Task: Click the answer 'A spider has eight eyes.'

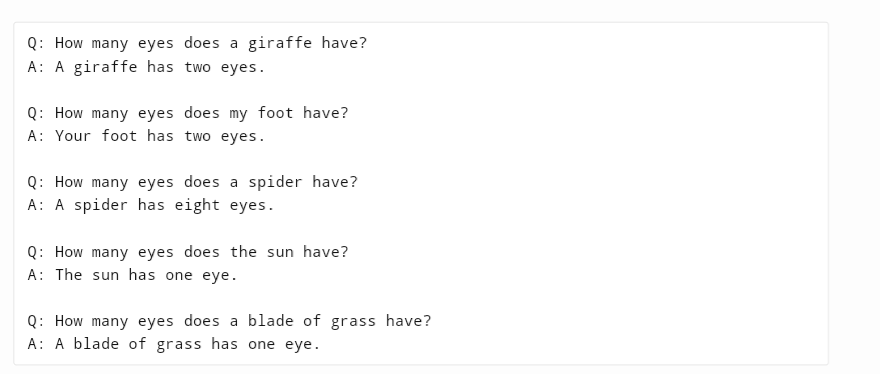Action: [150, 206]
